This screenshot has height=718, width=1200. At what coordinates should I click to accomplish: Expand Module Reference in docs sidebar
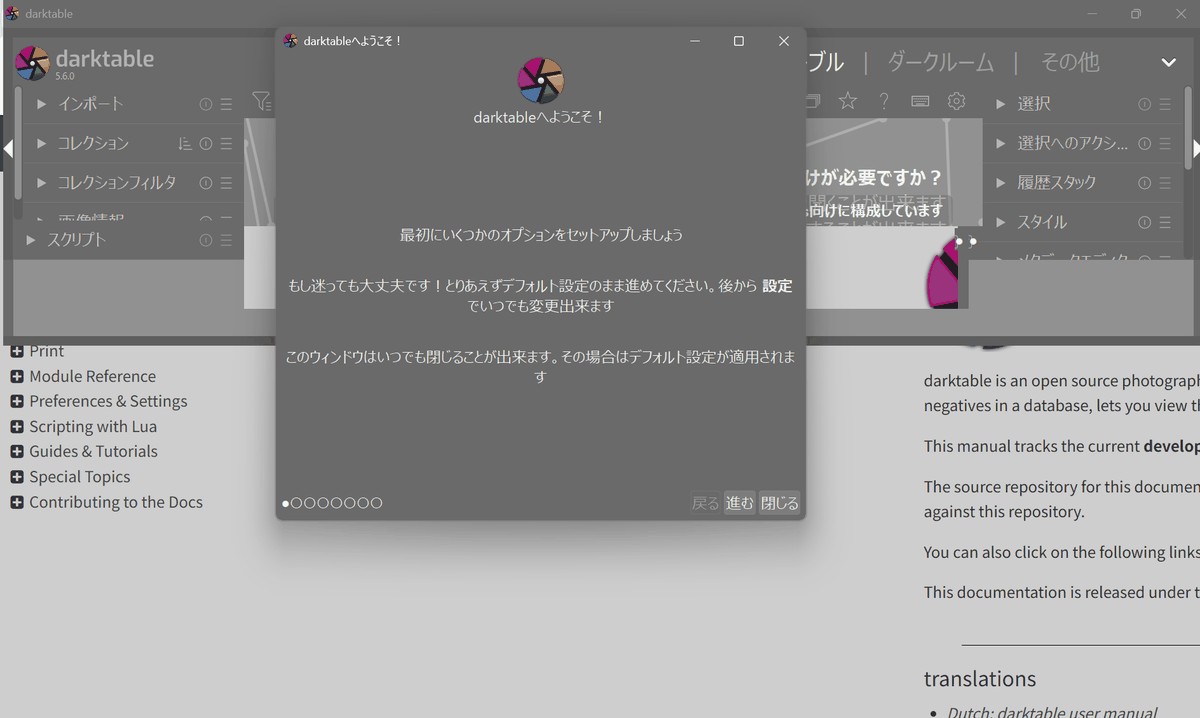click(17, 377)
